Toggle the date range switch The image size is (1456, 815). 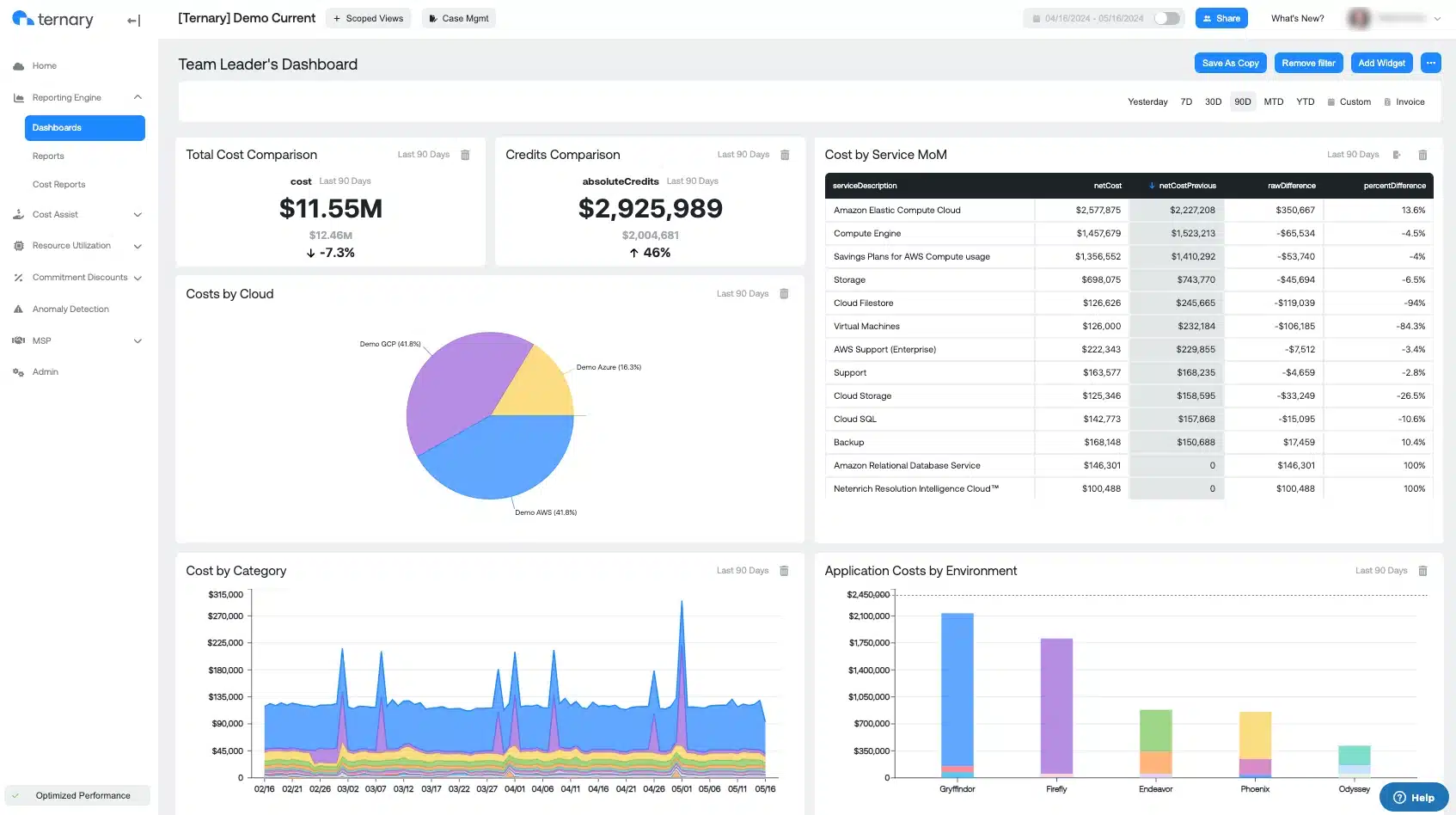(1166, 18)
